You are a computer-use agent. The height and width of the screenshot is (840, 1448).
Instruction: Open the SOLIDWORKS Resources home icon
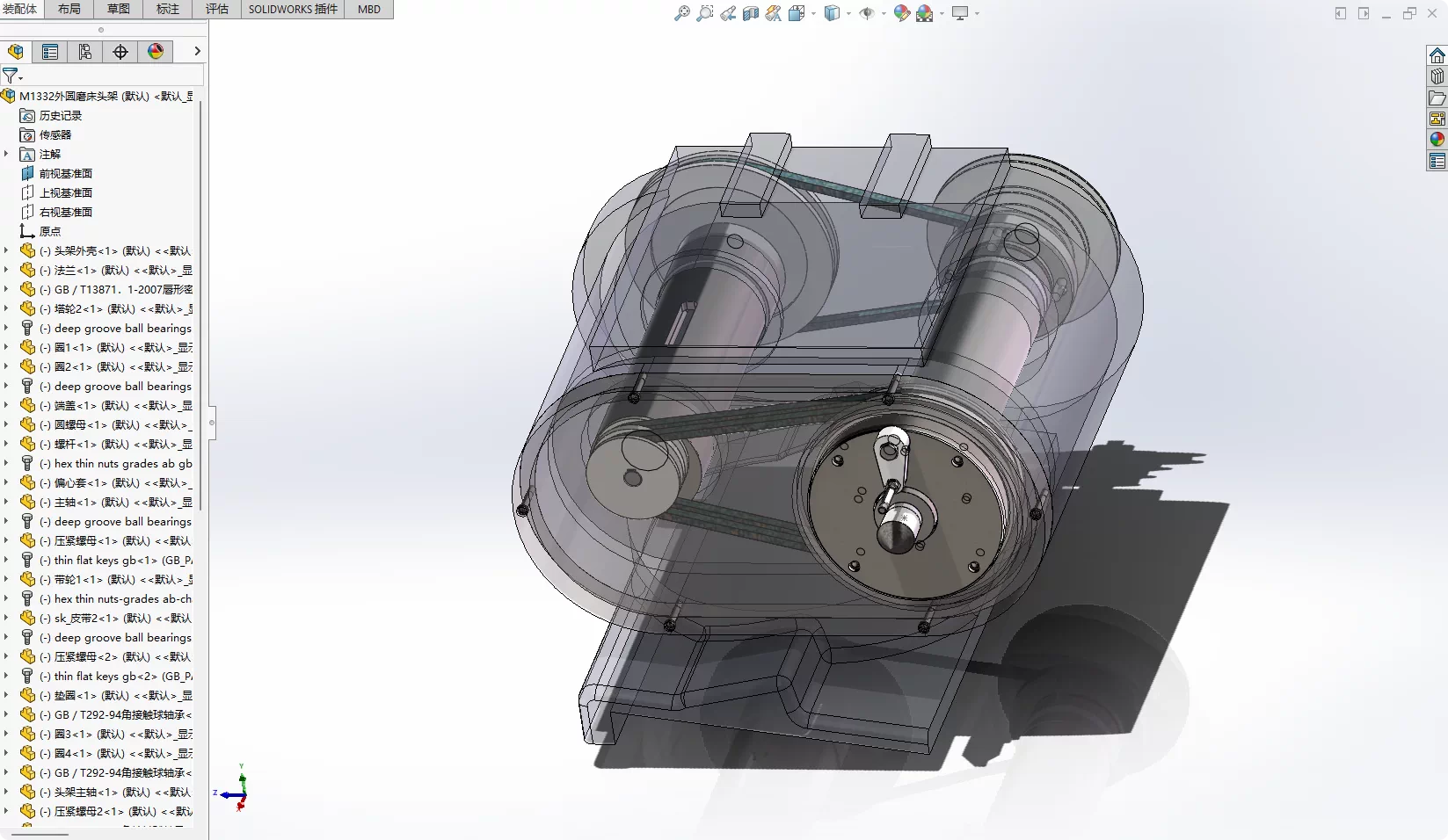click(x=1437, y=55)
